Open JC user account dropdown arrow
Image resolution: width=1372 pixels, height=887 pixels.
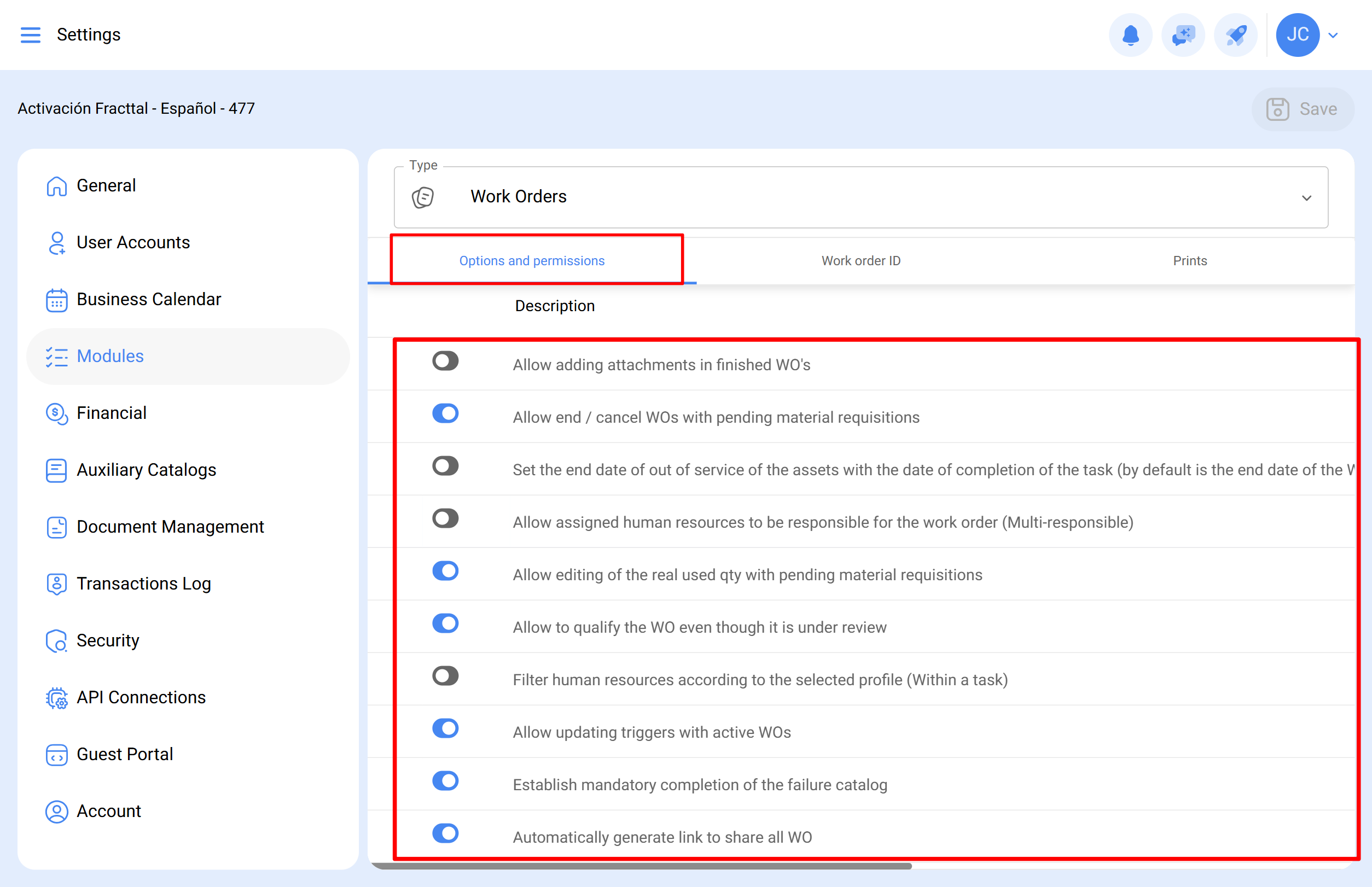click(x=1333, y=35)
